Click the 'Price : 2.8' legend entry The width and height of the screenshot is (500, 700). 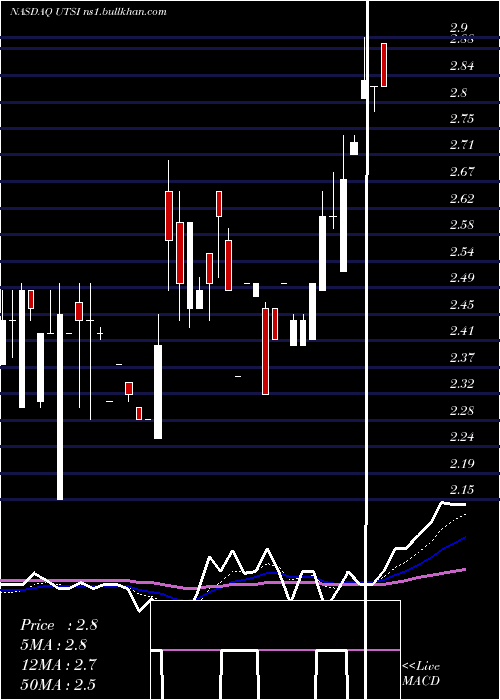[x=59, y=625]
